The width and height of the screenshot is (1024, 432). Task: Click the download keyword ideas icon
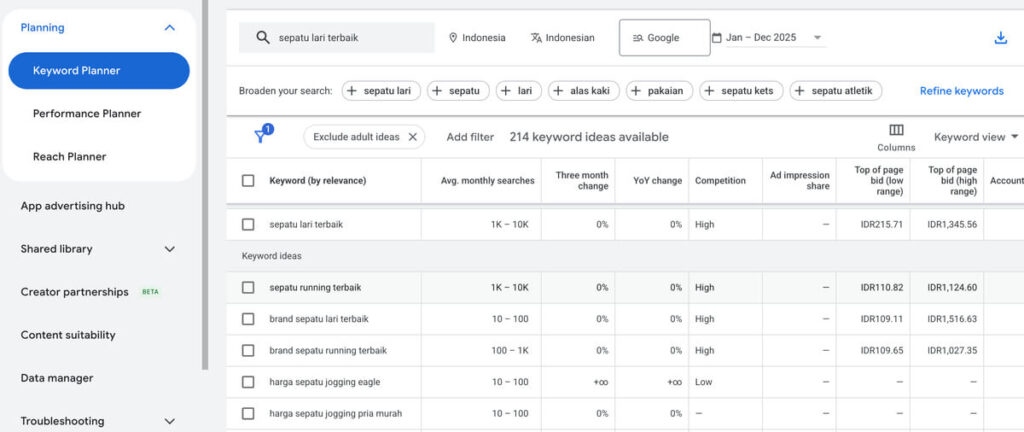tap(1001, 38)
